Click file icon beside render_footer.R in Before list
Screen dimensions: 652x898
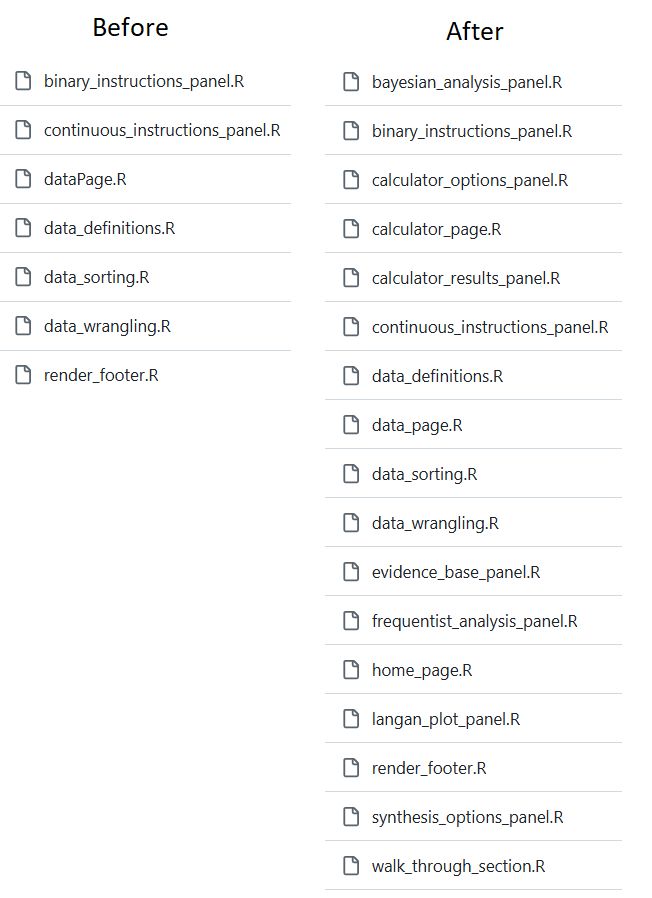click(x=23, y=375)
